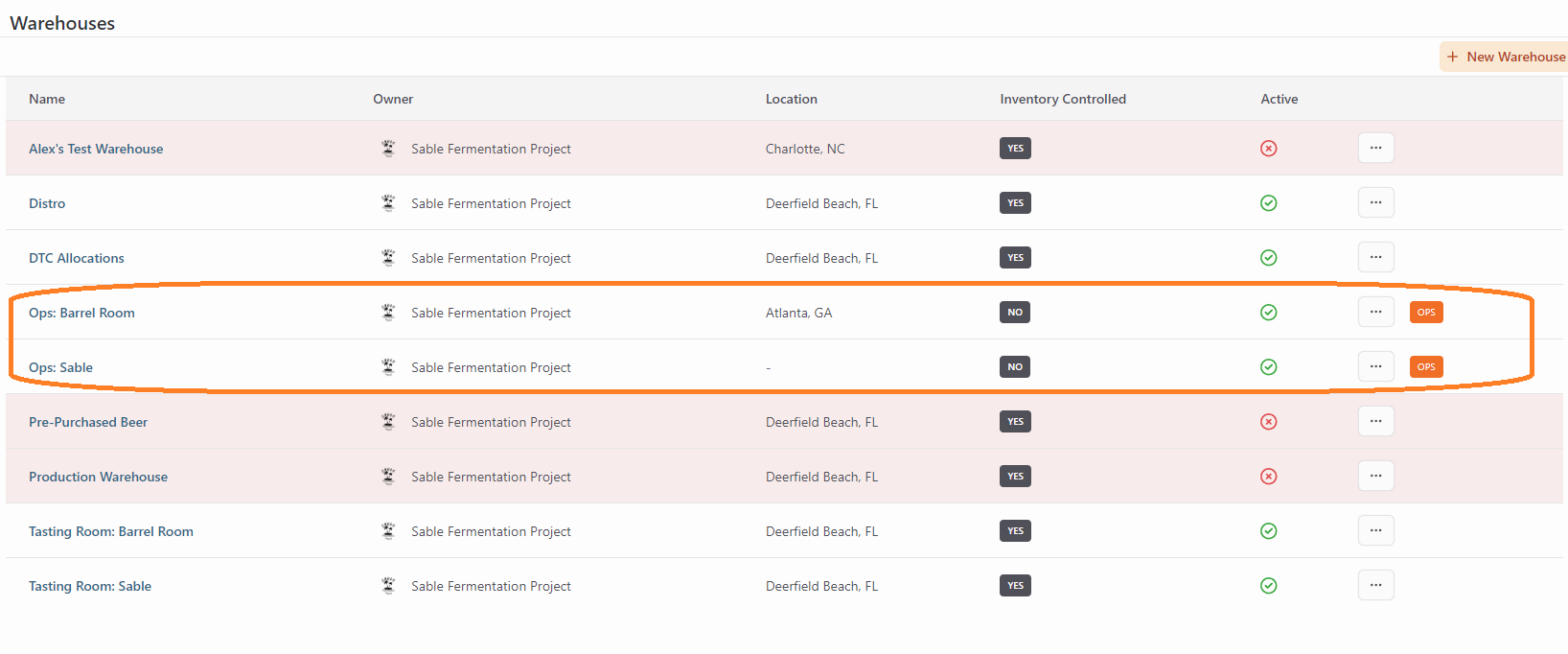The height and width of the screenshot is (654, 1568).
Task: Open the Pre-Purchased Beer warehouse
Action: 88,422
